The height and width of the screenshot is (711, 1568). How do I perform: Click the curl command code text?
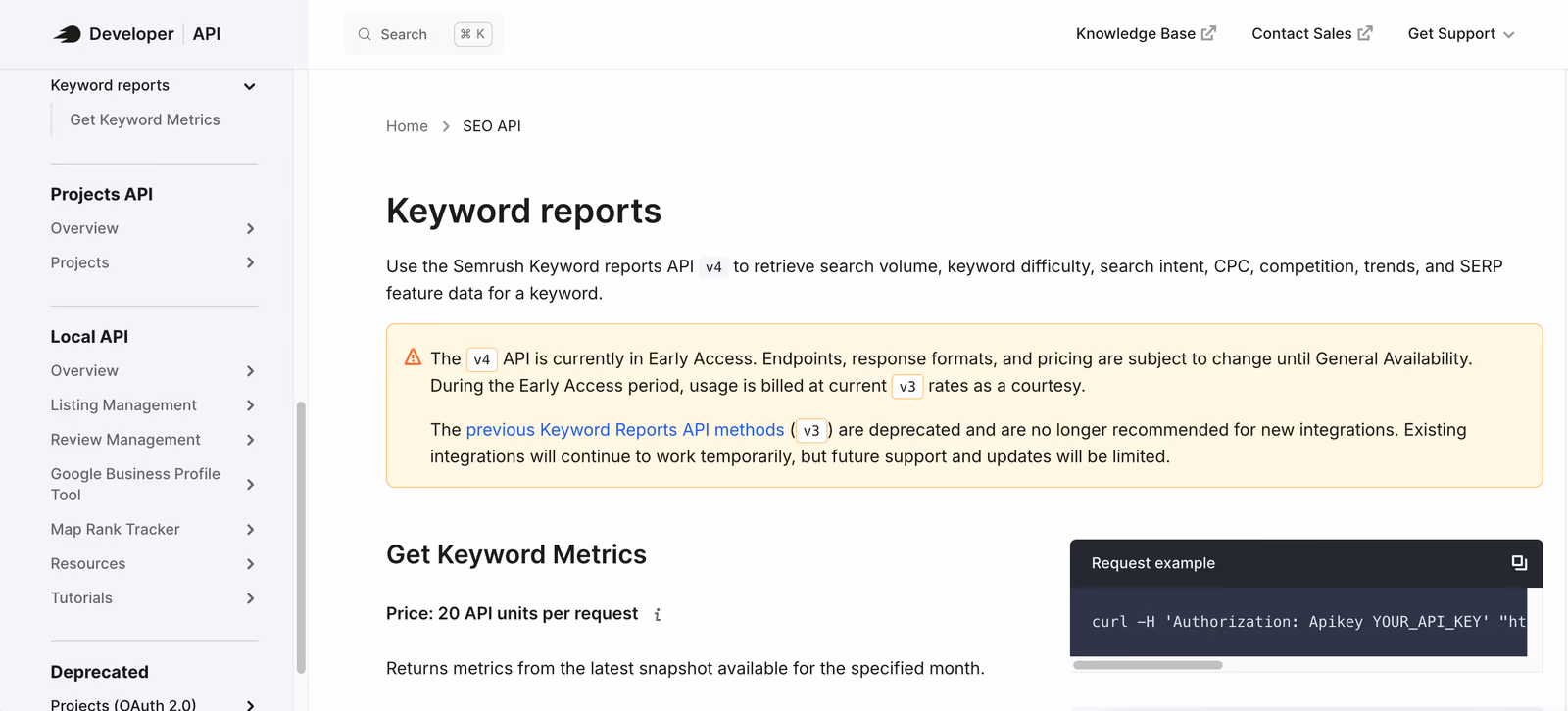click(1308, 622)
